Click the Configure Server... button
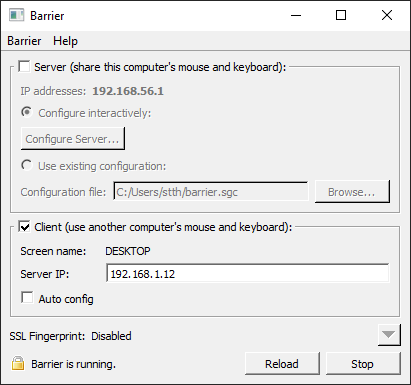Image resolution: width=411 pixels, height=385 pixels. (73, 139)
